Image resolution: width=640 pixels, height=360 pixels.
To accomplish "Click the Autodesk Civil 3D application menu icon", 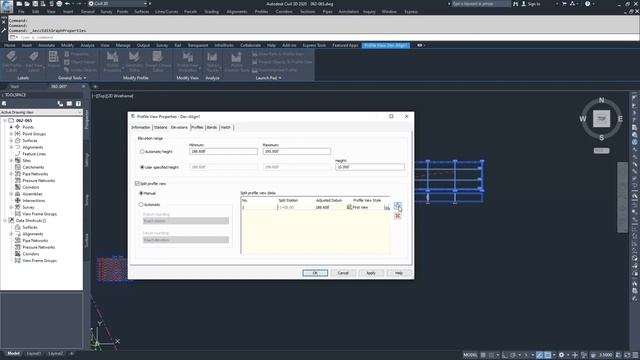I will click(7, 6).
